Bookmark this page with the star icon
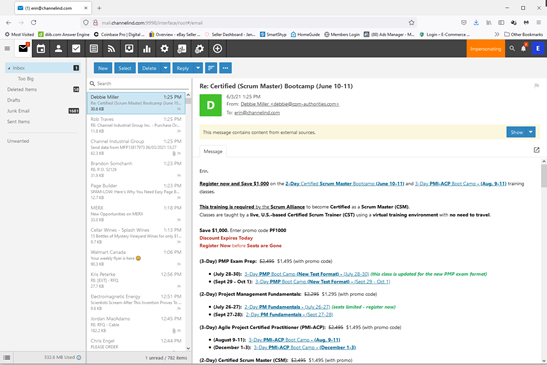This screenshot has height=365, width=547. (412, 23)
